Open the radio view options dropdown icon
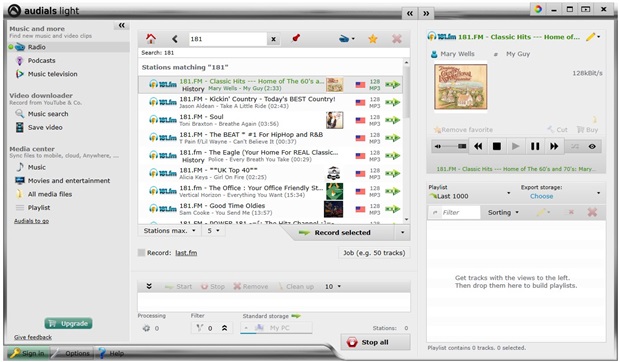620x362 pixels. click(x=347, y=39)
